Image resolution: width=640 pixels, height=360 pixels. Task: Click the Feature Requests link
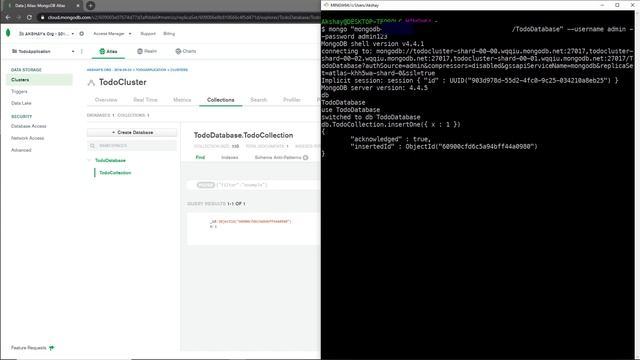29,348
